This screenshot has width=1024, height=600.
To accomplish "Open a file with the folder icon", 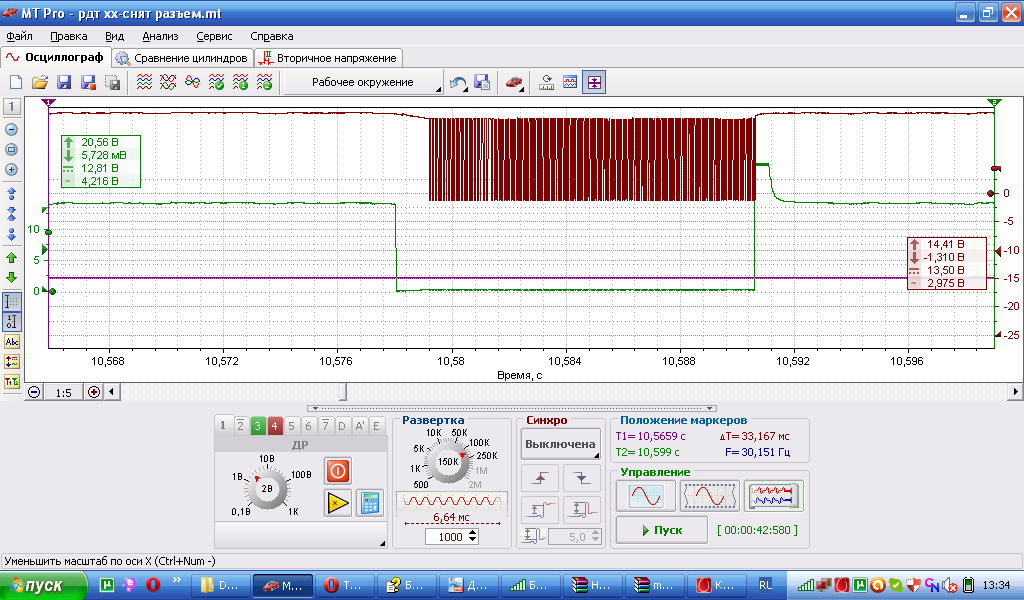I will [x=40, y=82].
